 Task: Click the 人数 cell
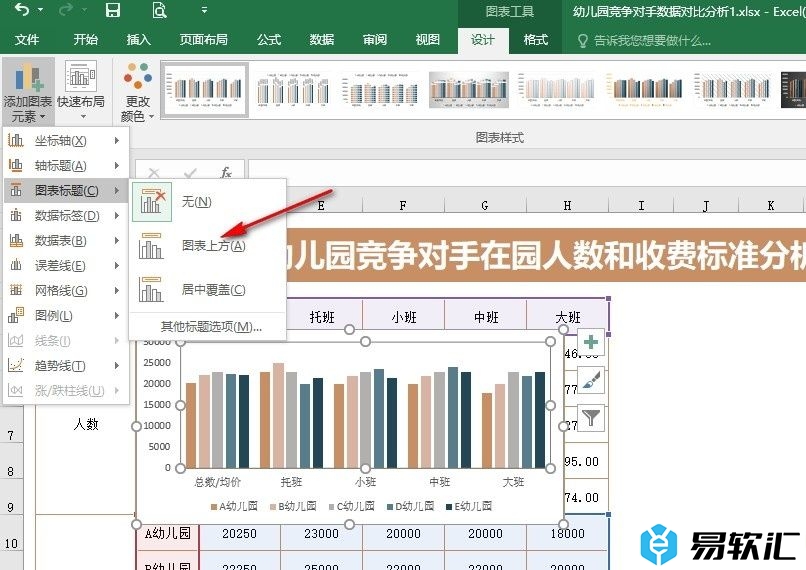[86, 424]
